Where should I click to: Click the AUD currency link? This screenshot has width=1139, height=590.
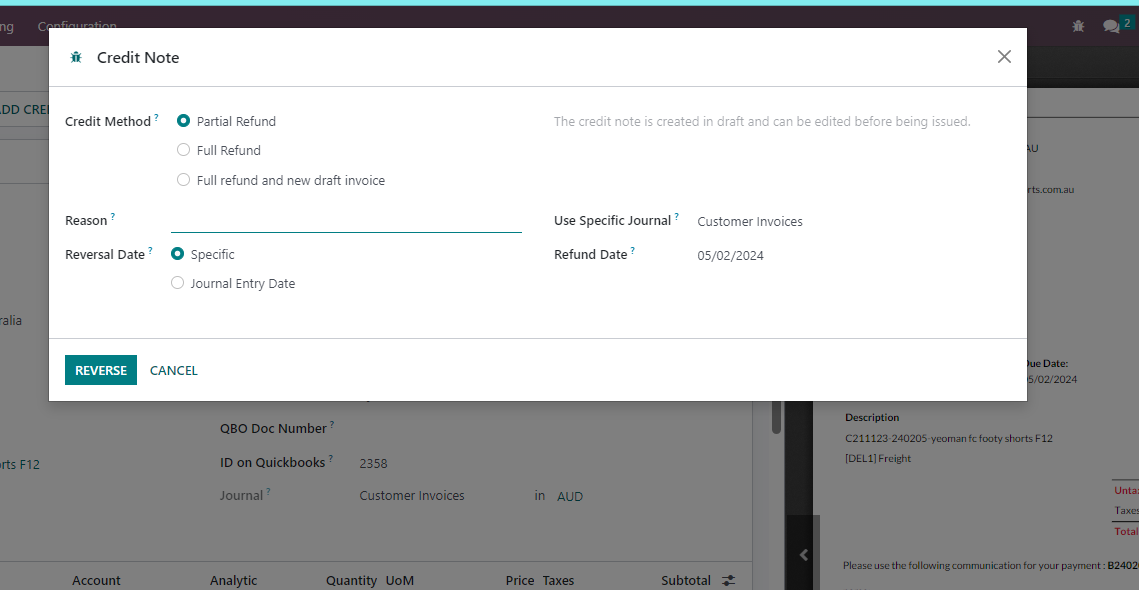570,496
